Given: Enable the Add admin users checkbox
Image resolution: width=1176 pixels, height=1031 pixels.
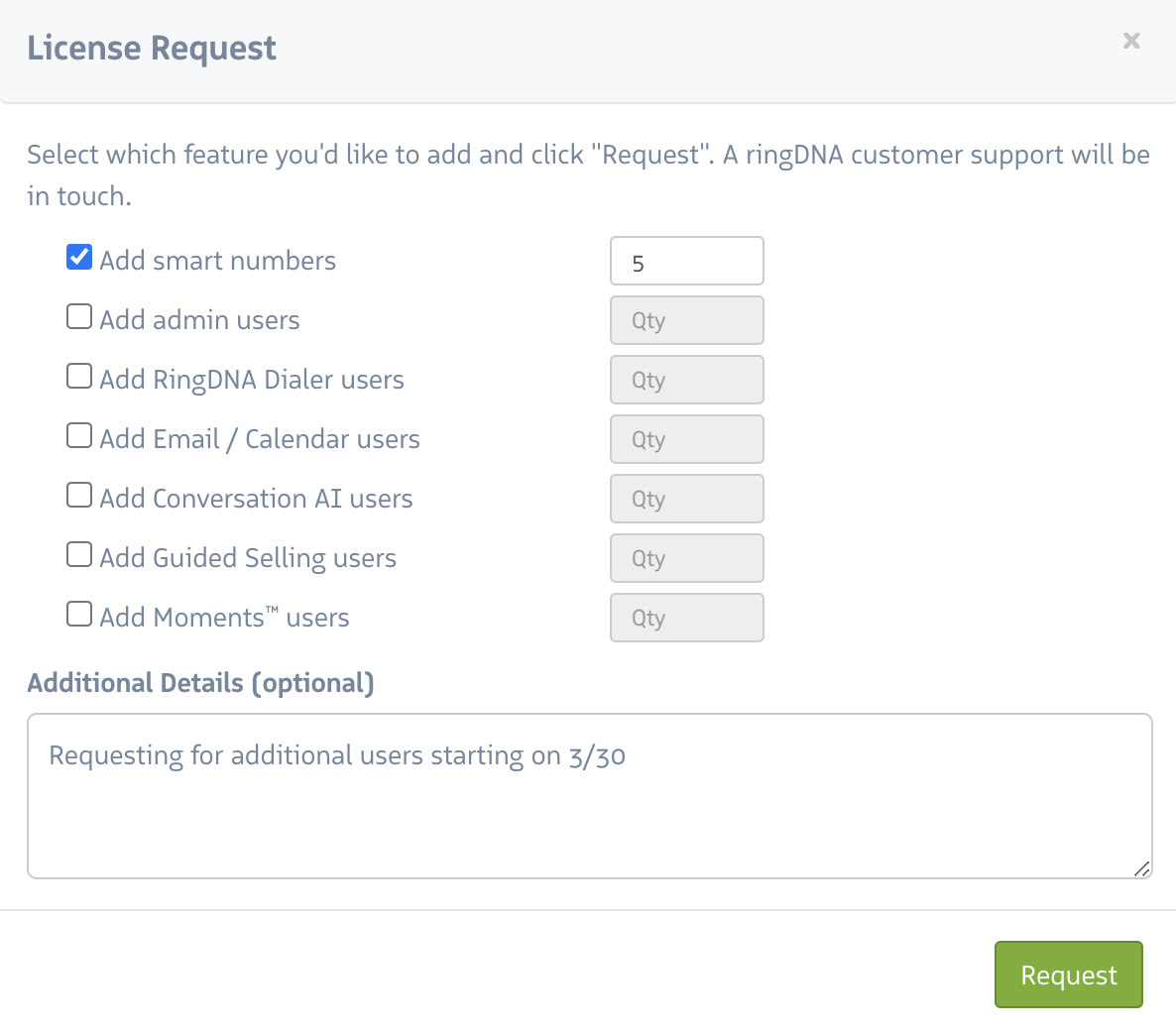Looking at the screenshot, I should click(79, 317).
